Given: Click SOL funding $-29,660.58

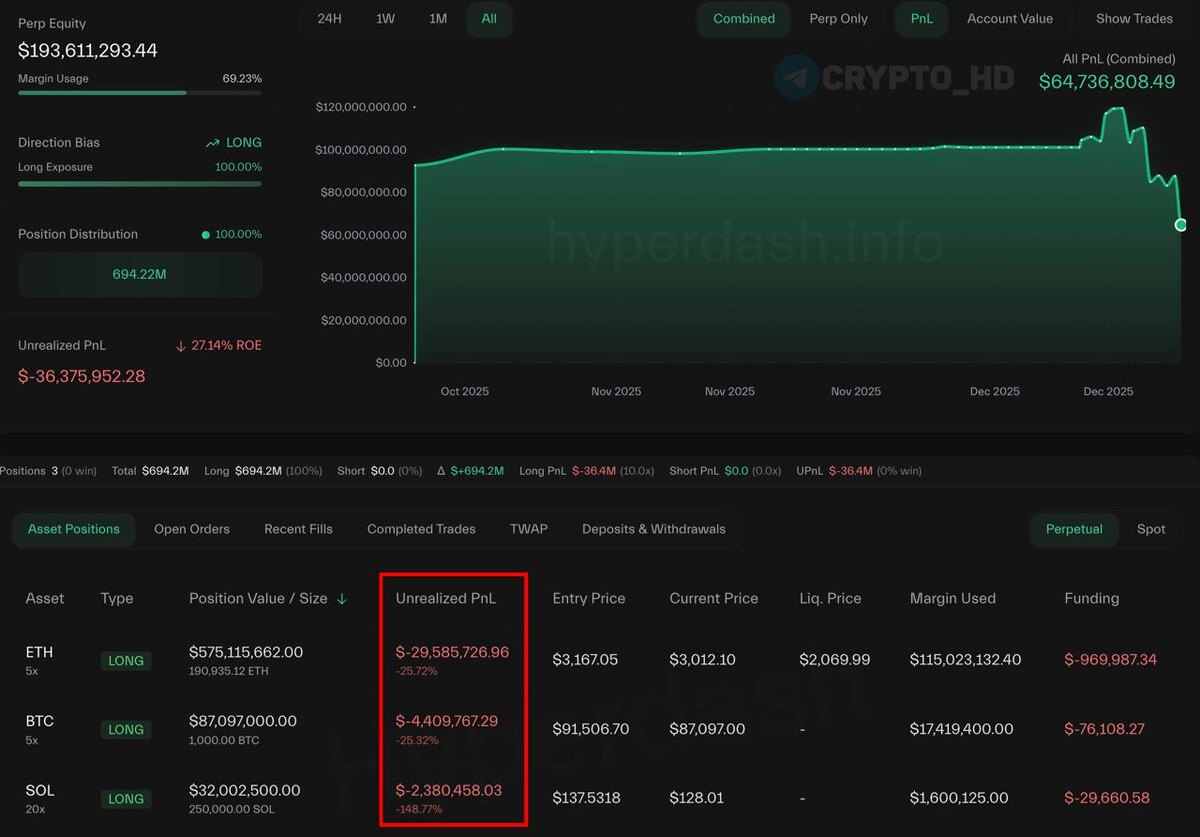Looking at the screenshot, I should tap(1107, 798).
